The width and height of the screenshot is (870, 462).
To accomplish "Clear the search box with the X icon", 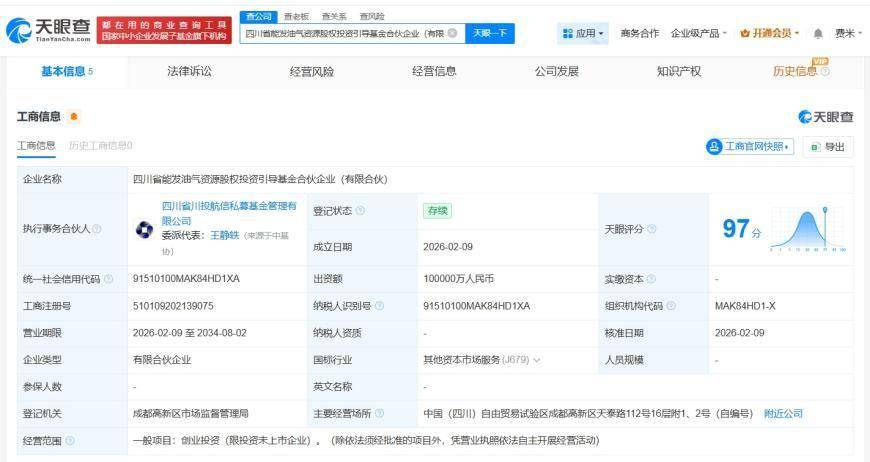I will click(x=453, y=33).
